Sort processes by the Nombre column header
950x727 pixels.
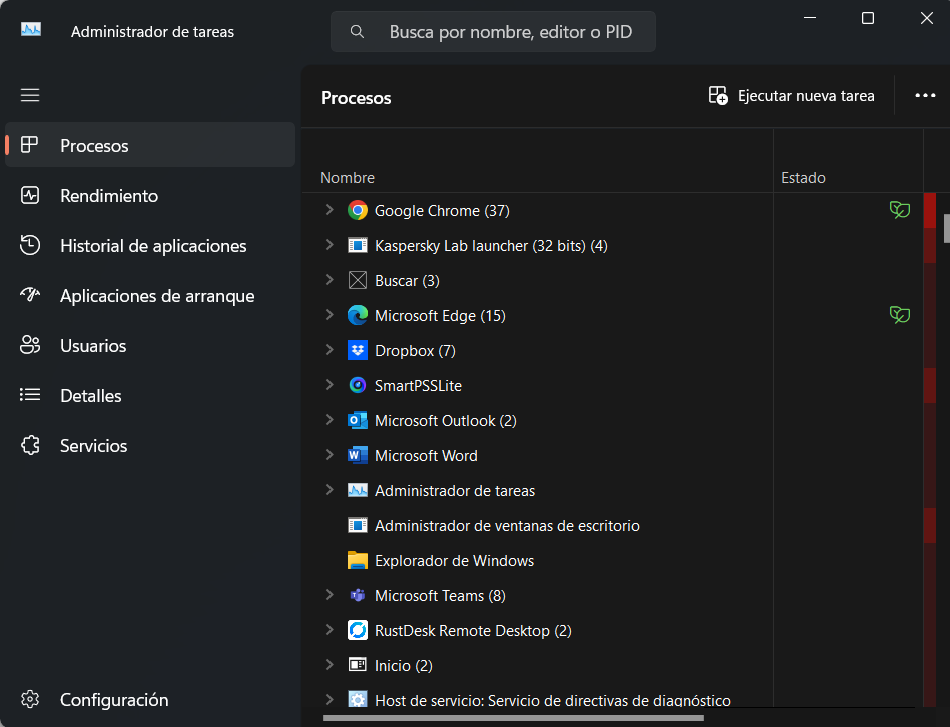537,161
